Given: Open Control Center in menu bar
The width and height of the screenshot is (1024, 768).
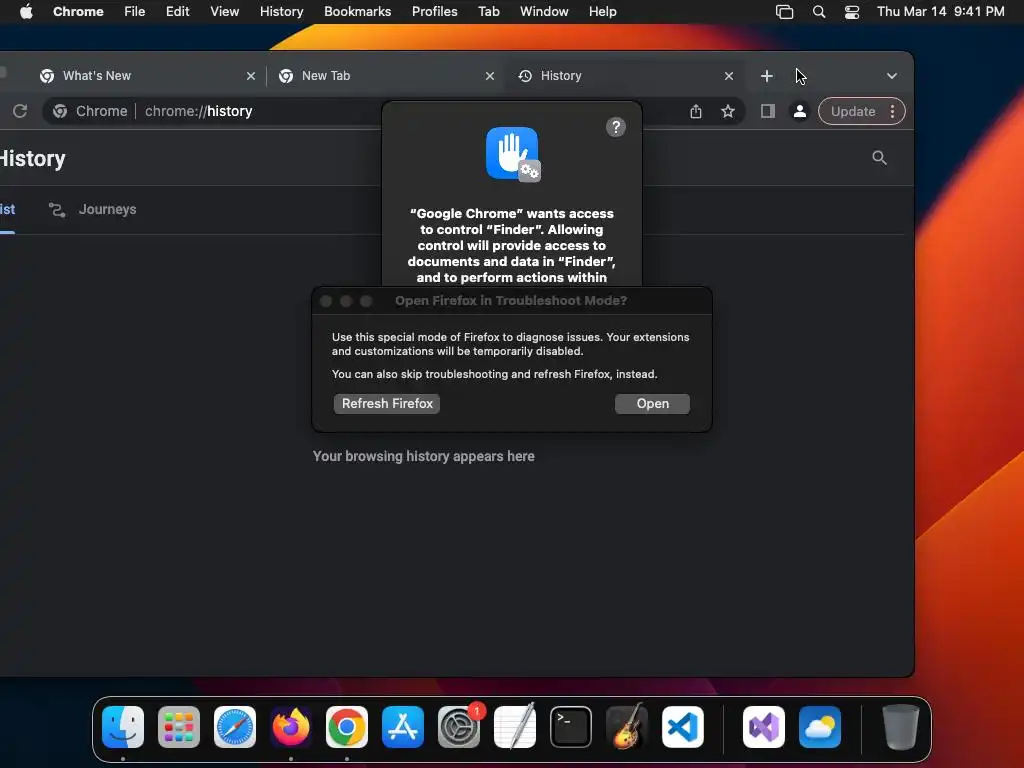Looking at the screenshot, I should (x=852, y=12).
